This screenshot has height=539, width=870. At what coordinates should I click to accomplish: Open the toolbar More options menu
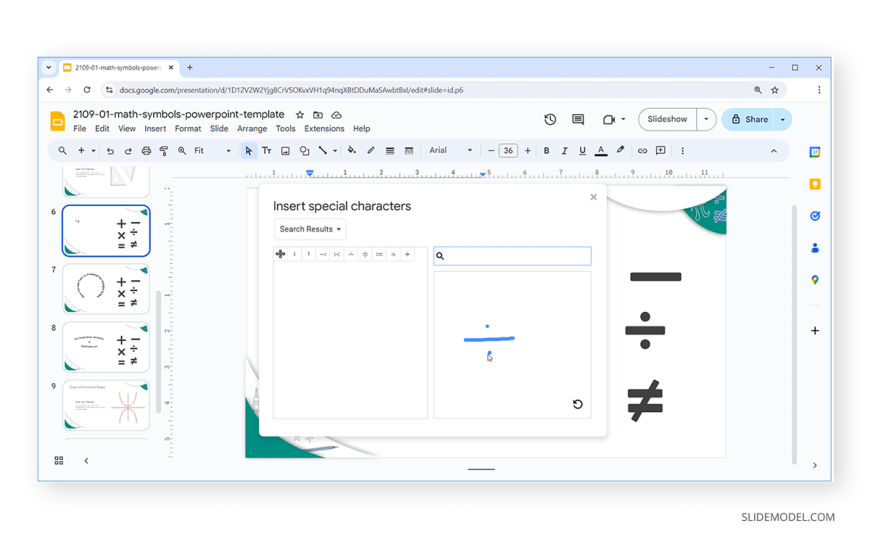[x=682, y=151]
